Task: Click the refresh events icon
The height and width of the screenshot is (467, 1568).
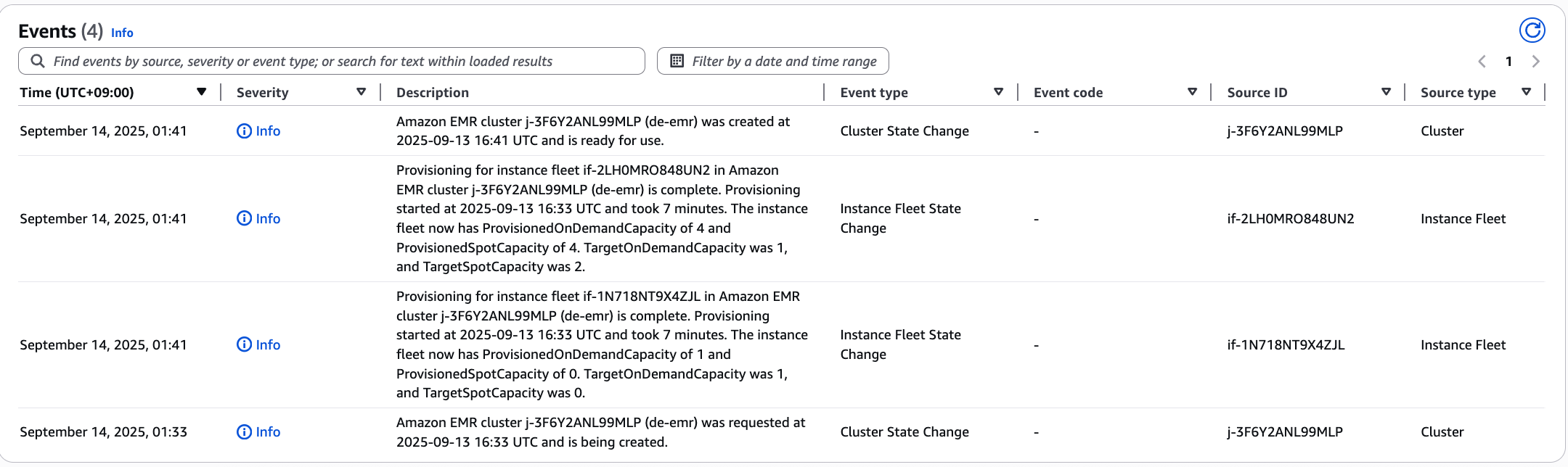Action: coord(1532,30)
